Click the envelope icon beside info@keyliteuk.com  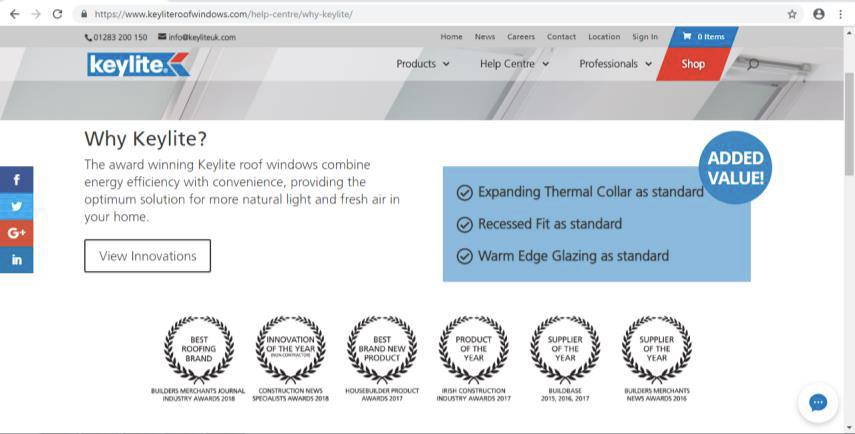tap(162, 37)
